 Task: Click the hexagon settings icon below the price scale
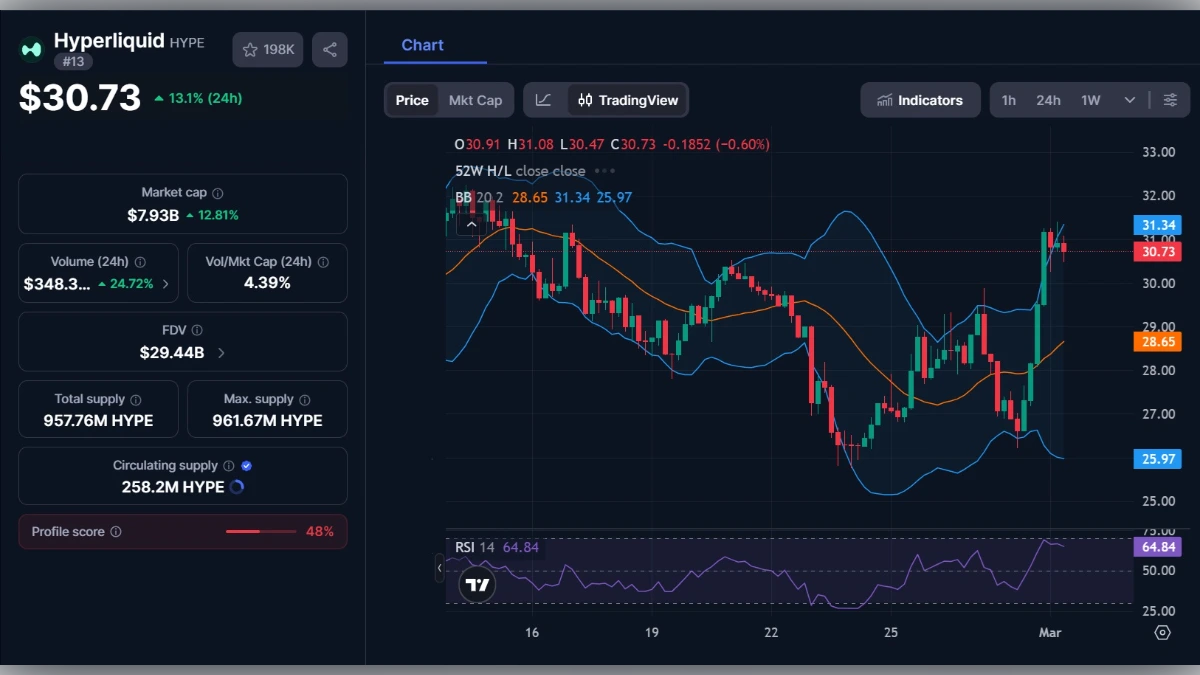click(x=1161, y=632)
